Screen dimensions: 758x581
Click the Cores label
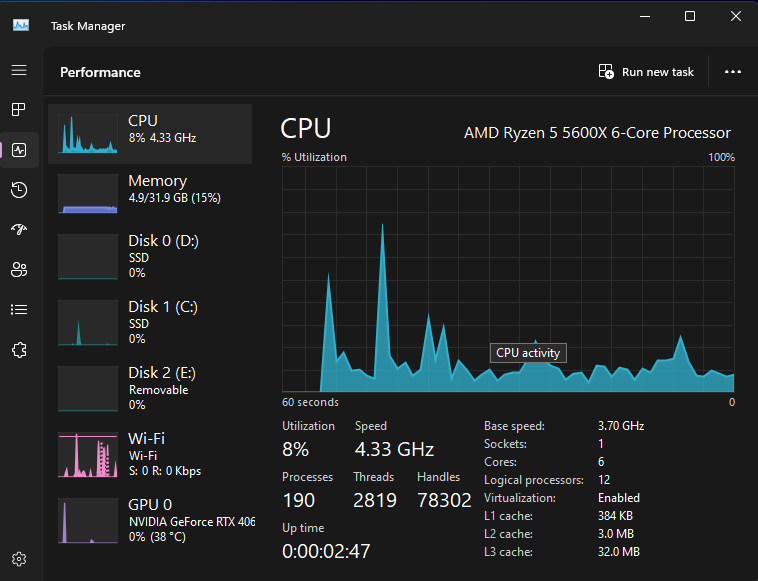click(500, 462)
